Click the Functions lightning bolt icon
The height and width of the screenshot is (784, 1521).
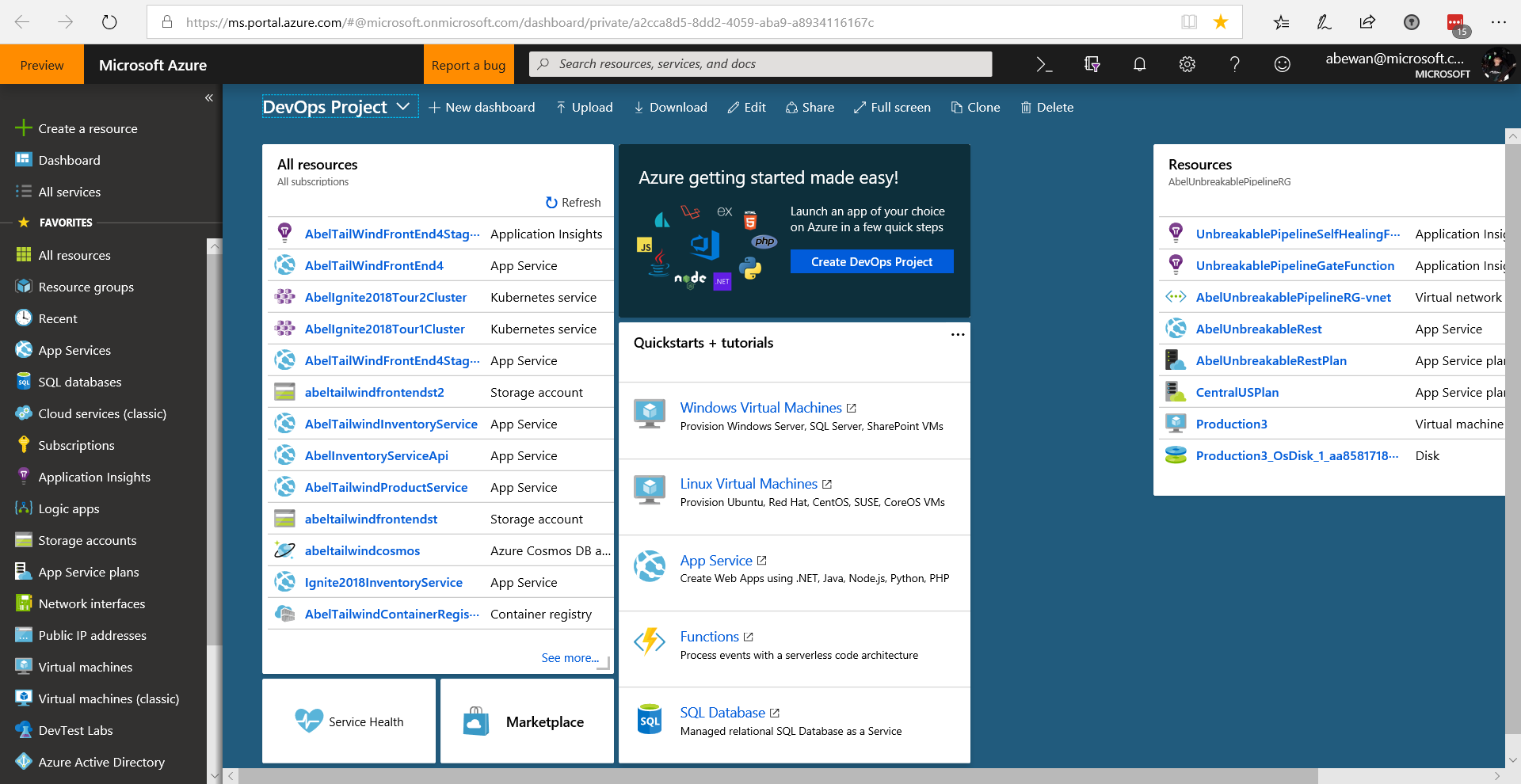(x=650, y=642)
